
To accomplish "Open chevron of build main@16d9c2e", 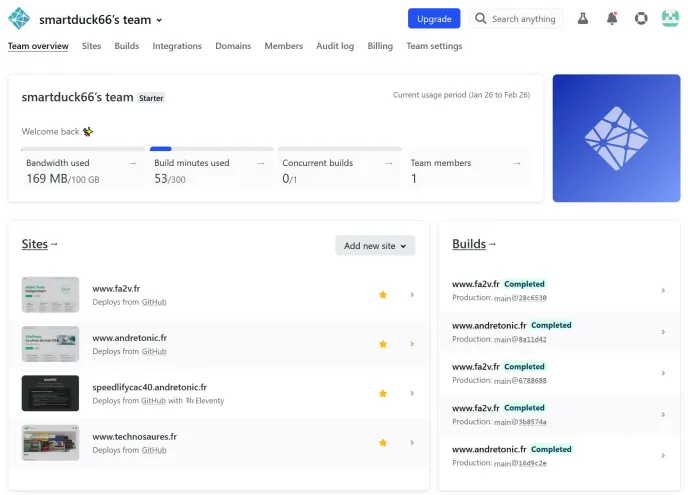I will click(x=663, y=456).
